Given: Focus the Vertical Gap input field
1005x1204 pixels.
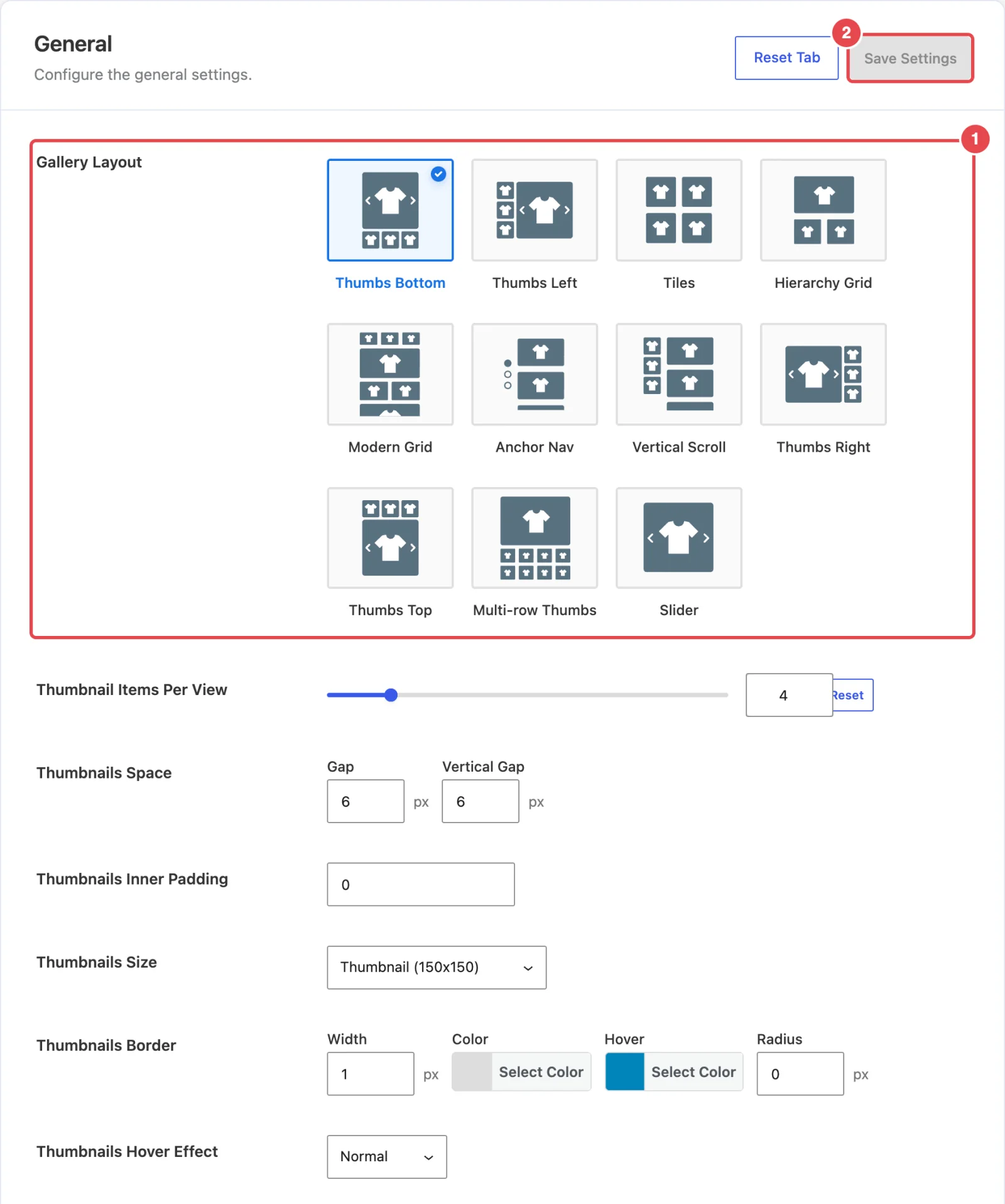Looking at the screenshot, I should coord(481,801).
